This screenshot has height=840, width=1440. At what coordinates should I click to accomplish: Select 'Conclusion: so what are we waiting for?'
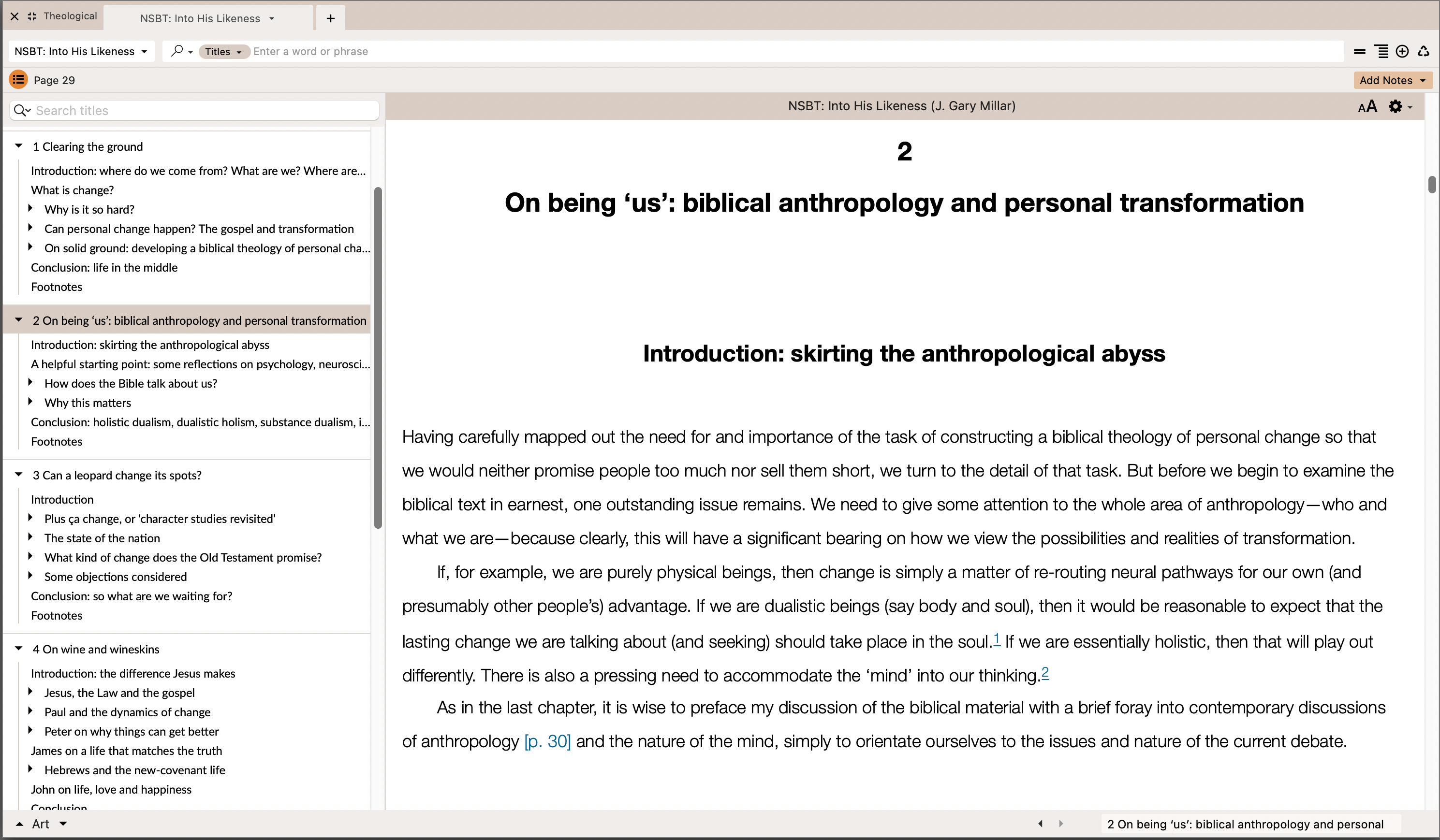pyautogui.click(x=132, y=595)
